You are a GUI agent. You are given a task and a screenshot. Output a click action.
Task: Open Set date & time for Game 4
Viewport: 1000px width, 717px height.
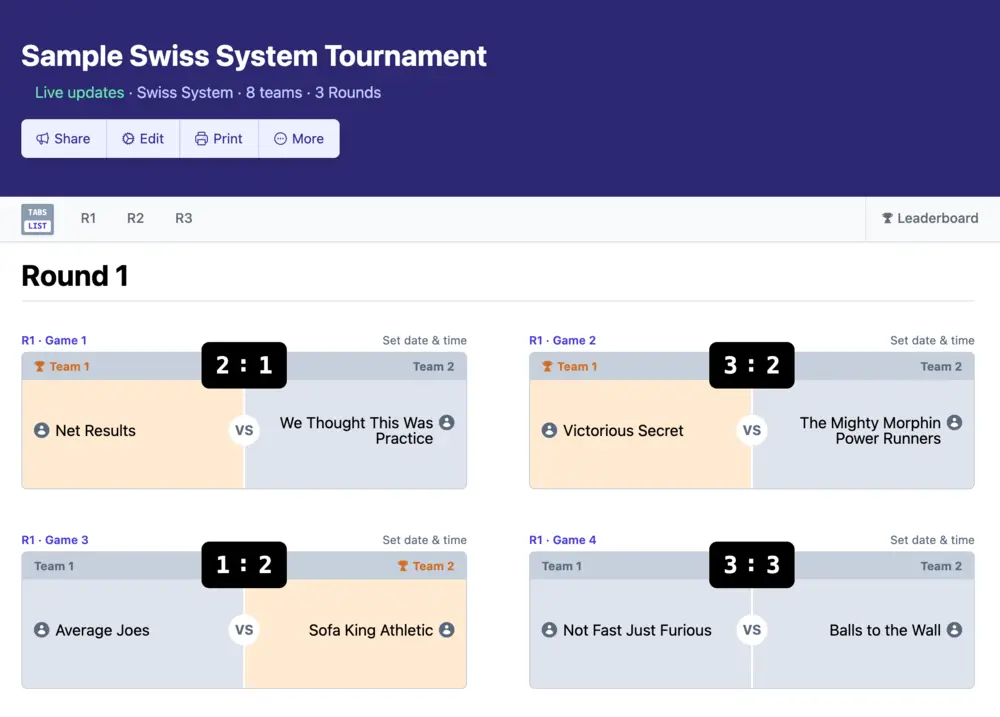pyautogui.click(x=933, y=539)
